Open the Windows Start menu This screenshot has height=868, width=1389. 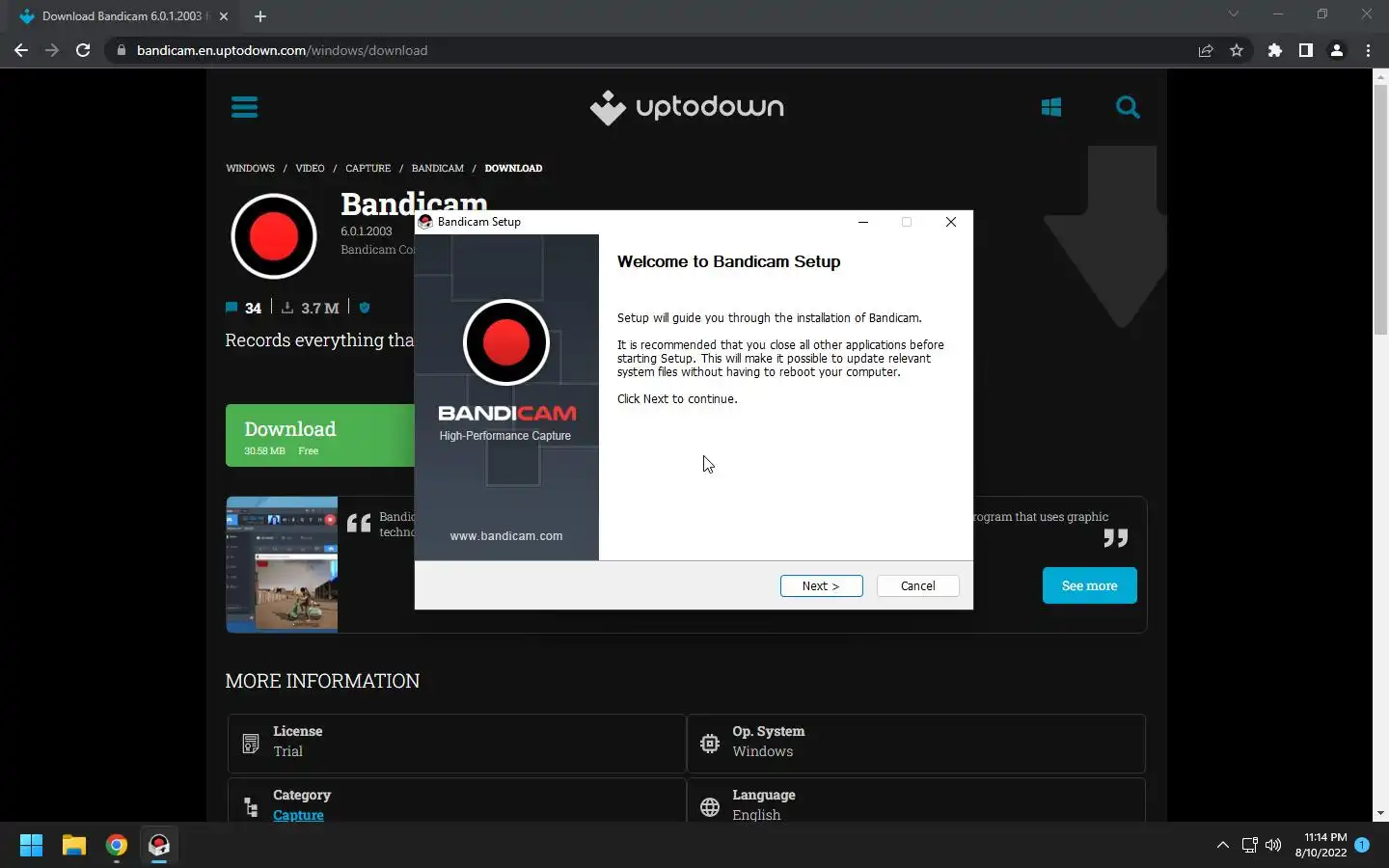tap(31, 846)
